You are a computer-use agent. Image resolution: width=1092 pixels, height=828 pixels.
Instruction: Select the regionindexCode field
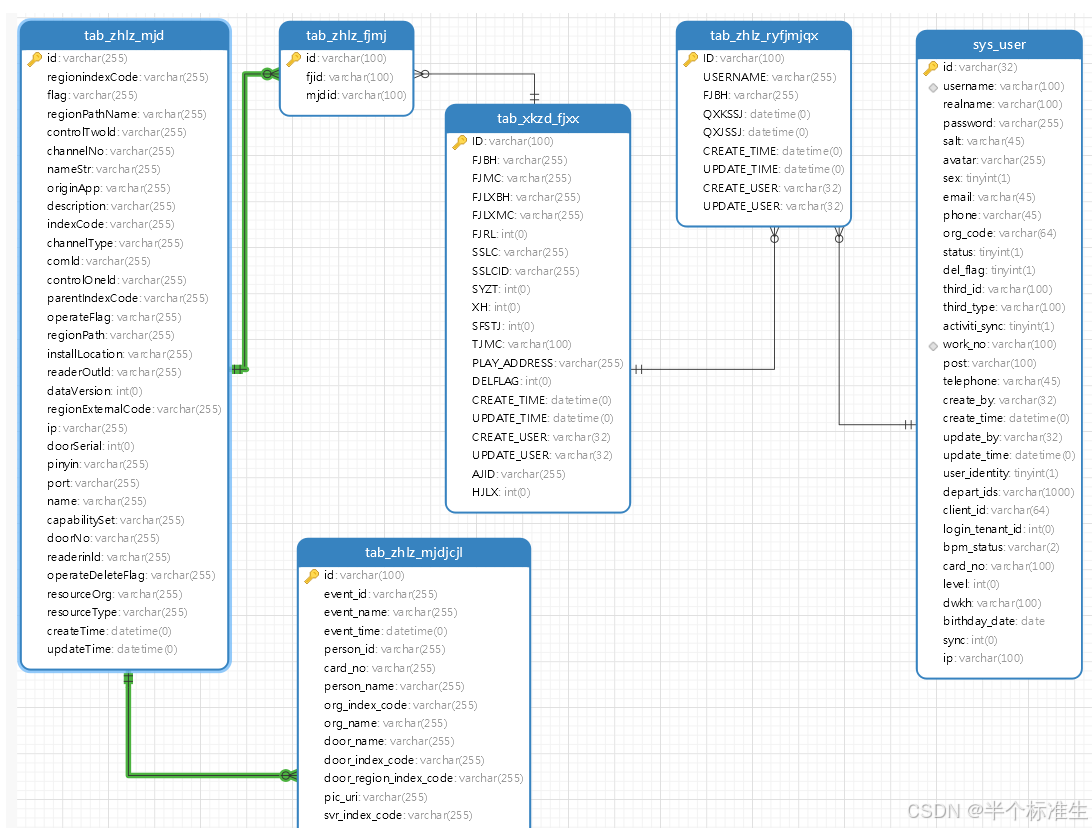(x=127, y=77)
